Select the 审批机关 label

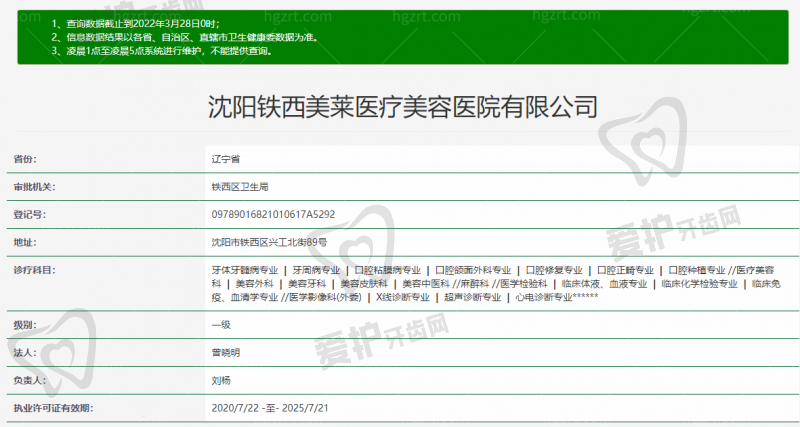coord(34,187)
